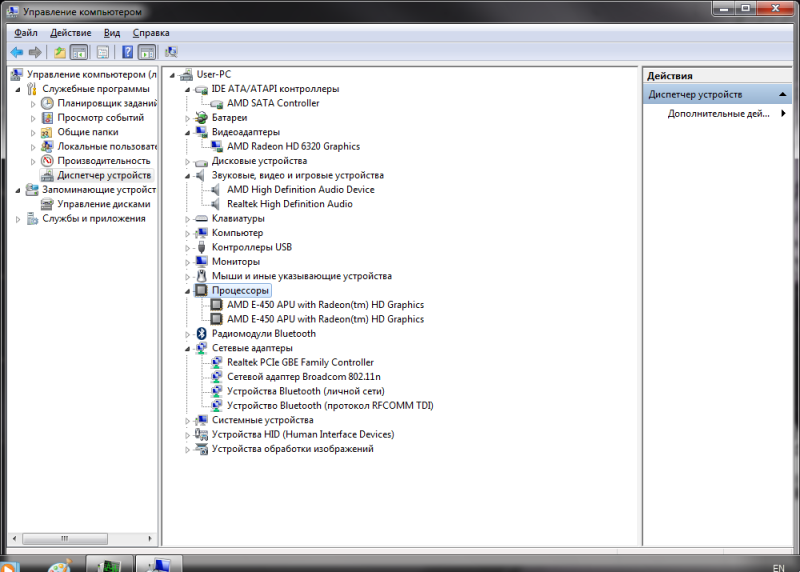This screenshot has width=800, height=572.
Task: Open the Справка menu
Action: [x=149, y=33]
